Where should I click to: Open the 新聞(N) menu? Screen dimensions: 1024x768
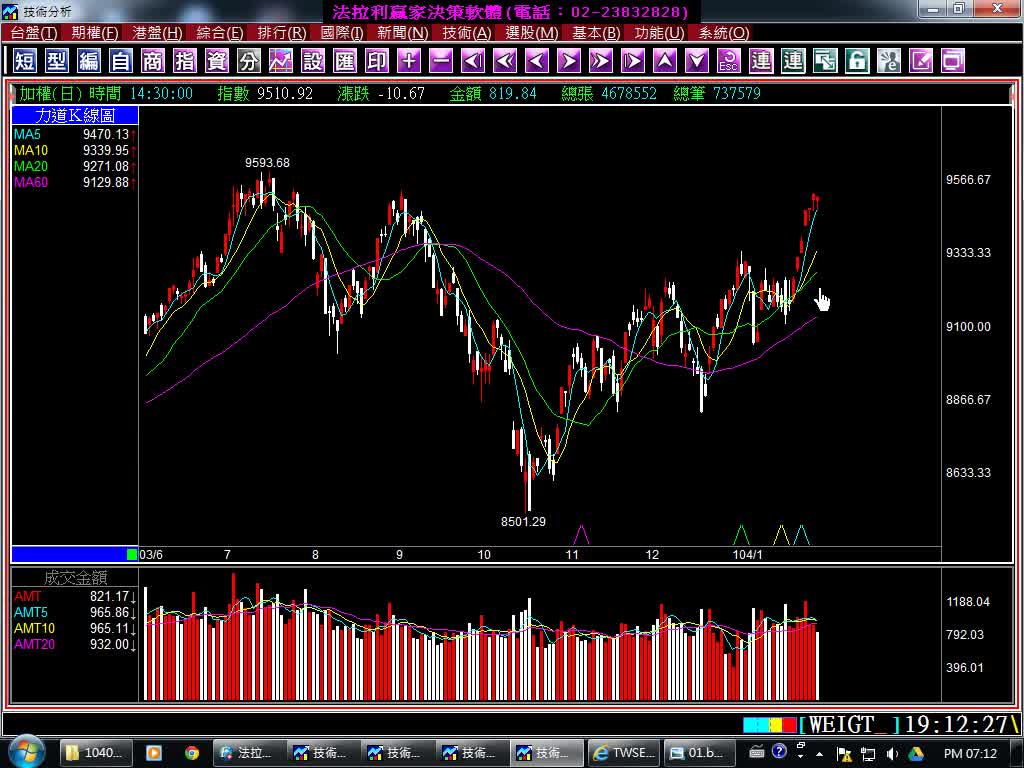coord(402,33)
